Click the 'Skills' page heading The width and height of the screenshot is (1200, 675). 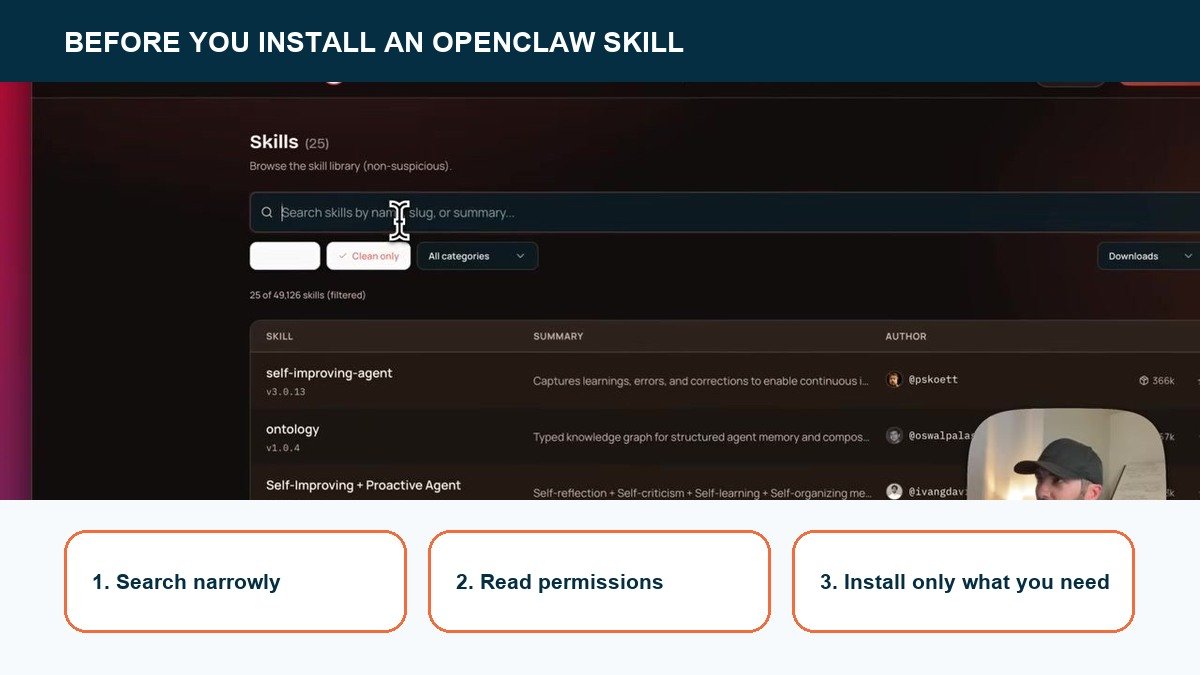point(274,142)
